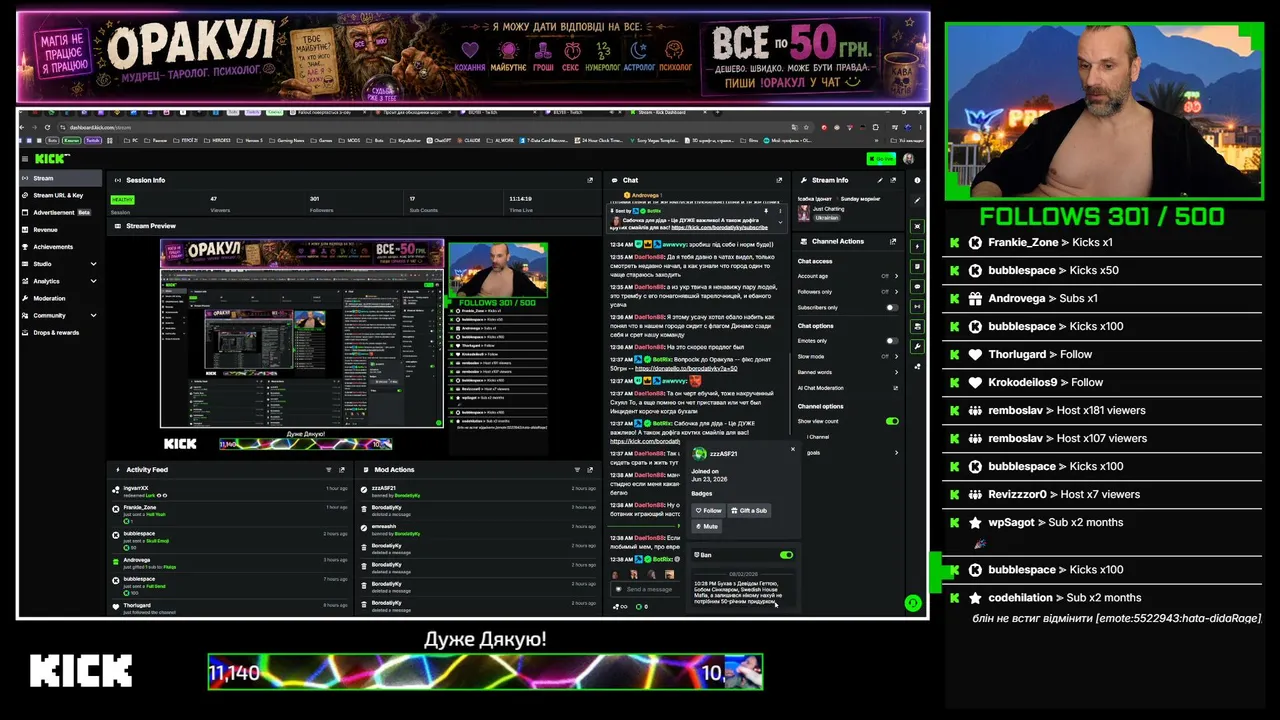
Task: Filter the Activity Feed
Action: click(x=328, y=469)
